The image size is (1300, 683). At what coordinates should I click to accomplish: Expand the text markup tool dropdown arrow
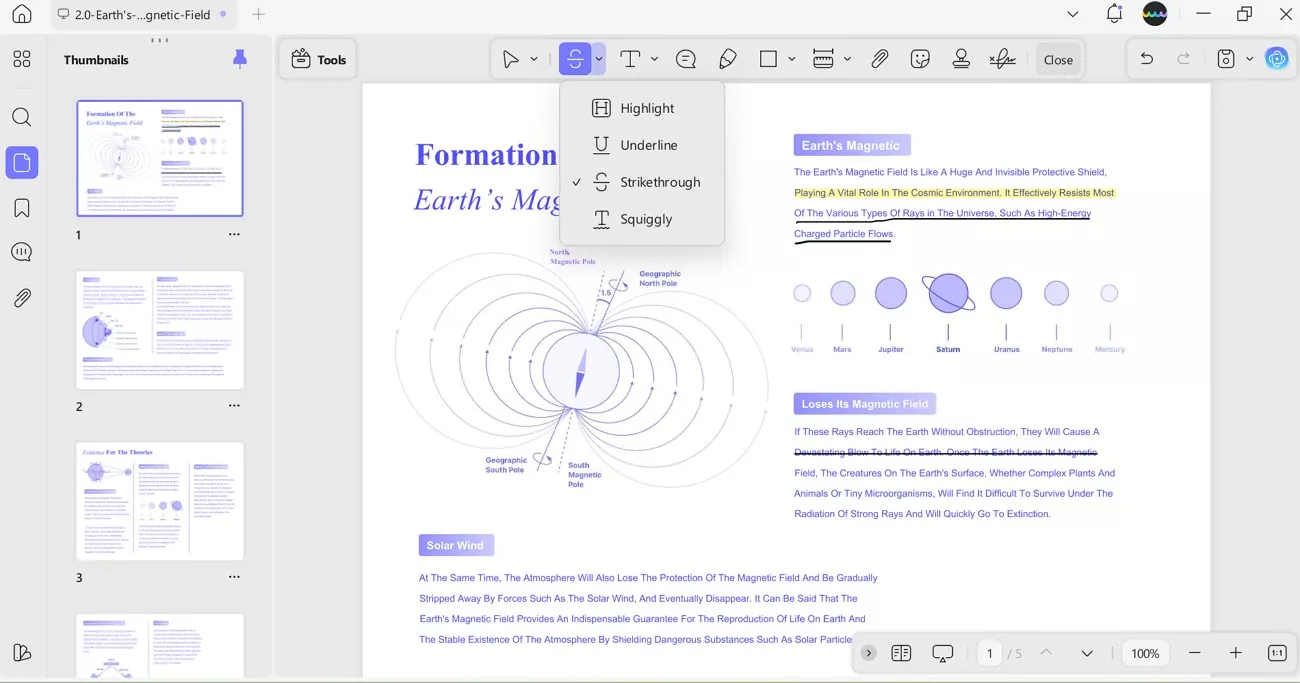click(599, 60)
